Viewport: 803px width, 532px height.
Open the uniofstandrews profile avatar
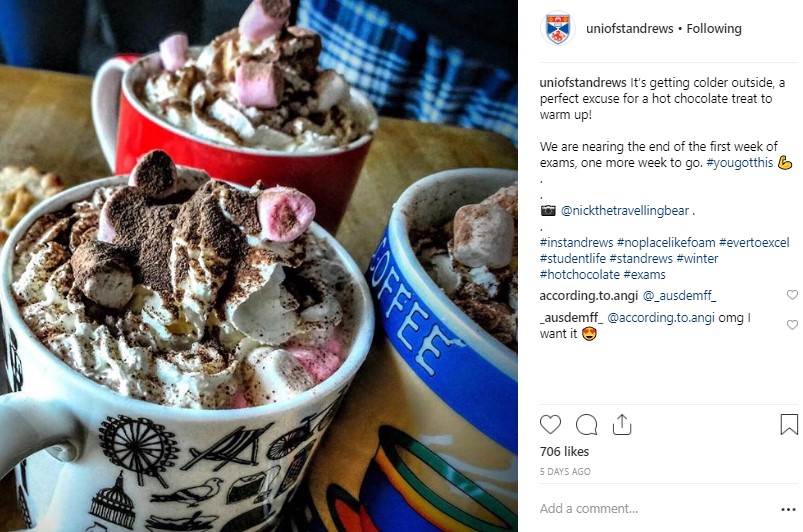click(x=558, y=28)
